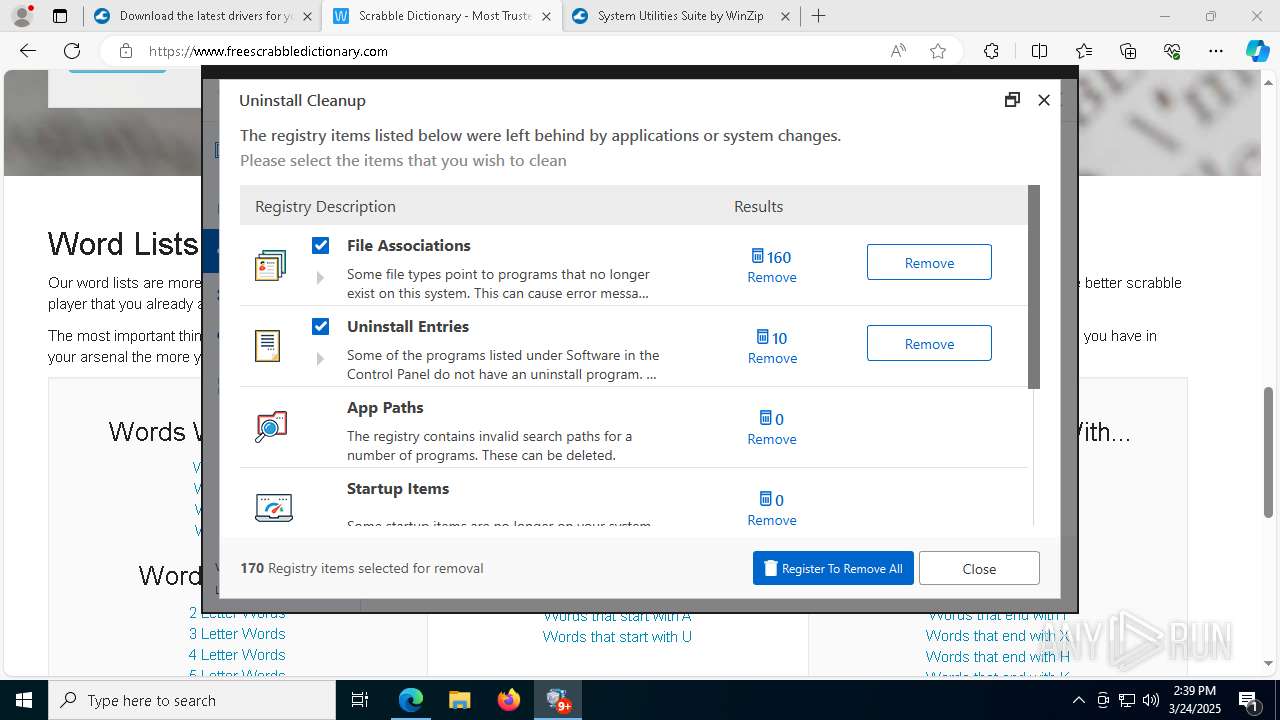Viewport: 1280px width, 720px height.
Task: Open the WinZip utilities taskbar app
Action: click(x=557, y=700)
